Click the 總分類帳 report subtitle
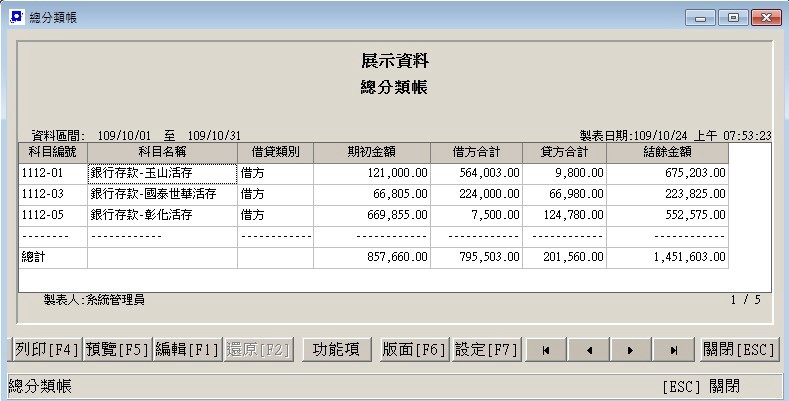The image size is (789, 401). pyautogui.click(x=394, y=88)
